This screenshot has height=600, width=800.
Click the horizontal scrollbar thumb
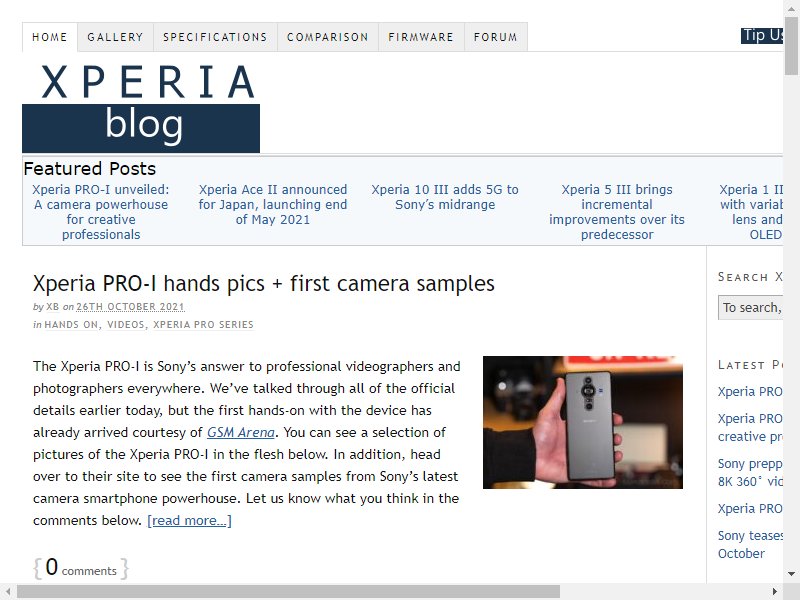point(288,592)
